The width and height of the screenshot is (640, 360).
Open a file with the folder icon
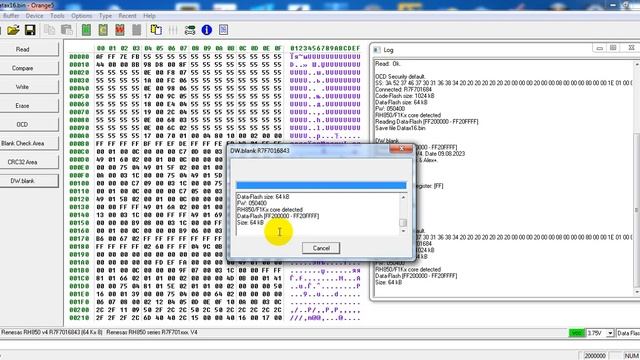[13, 30]
